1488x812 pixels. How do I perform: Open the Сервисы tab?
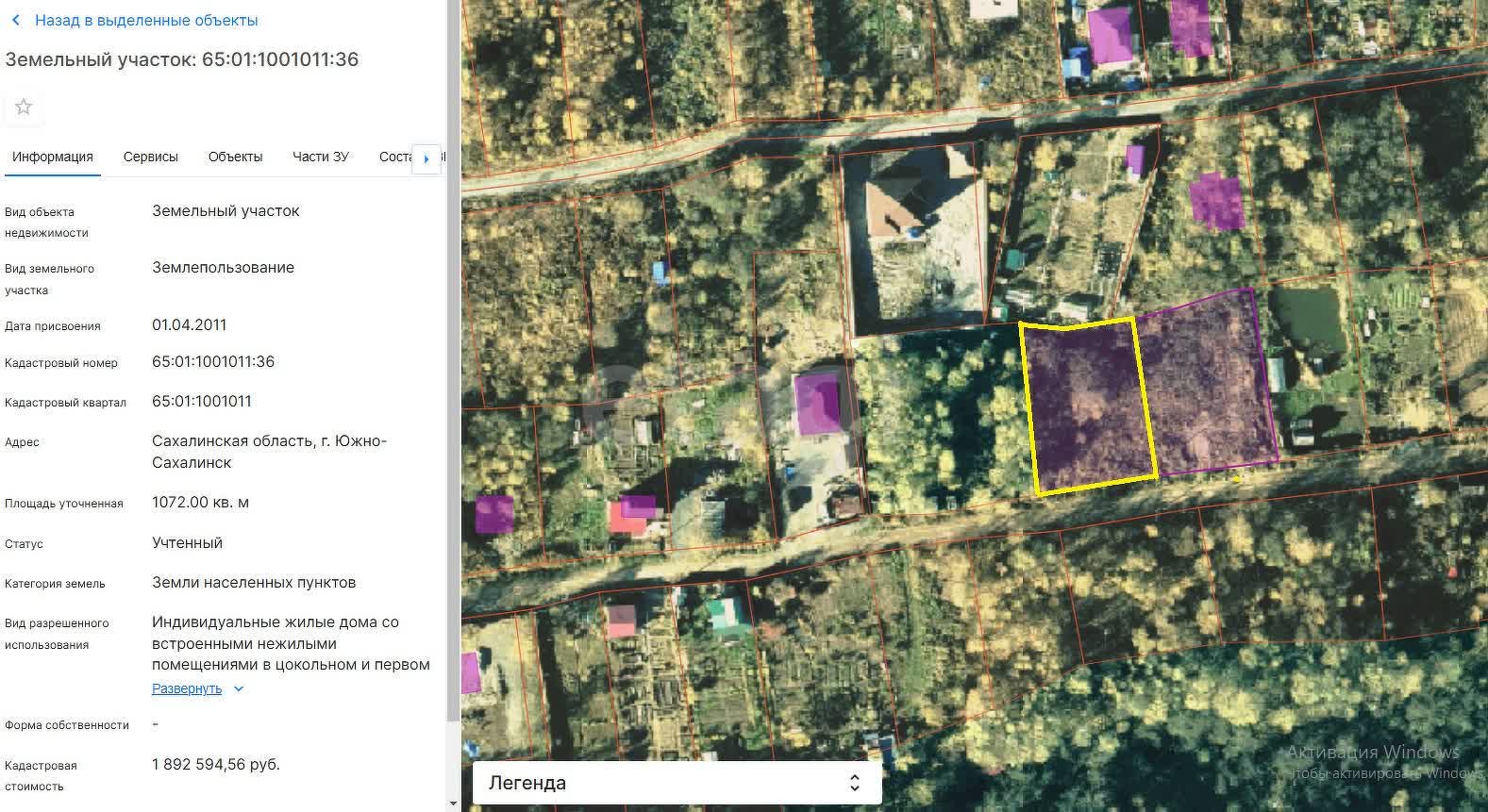(150, 157)
